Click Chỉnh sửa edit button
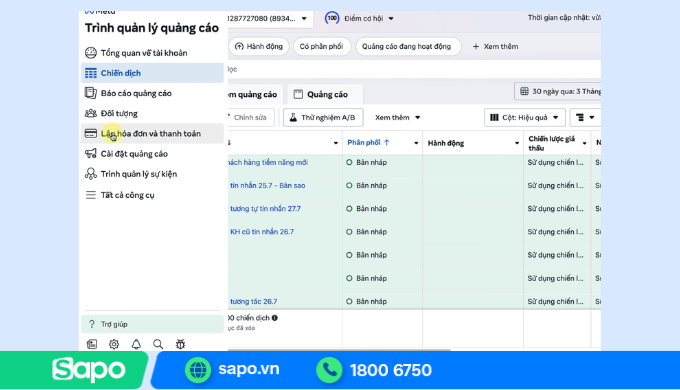 pyautogui.click(x=250, y=118)
